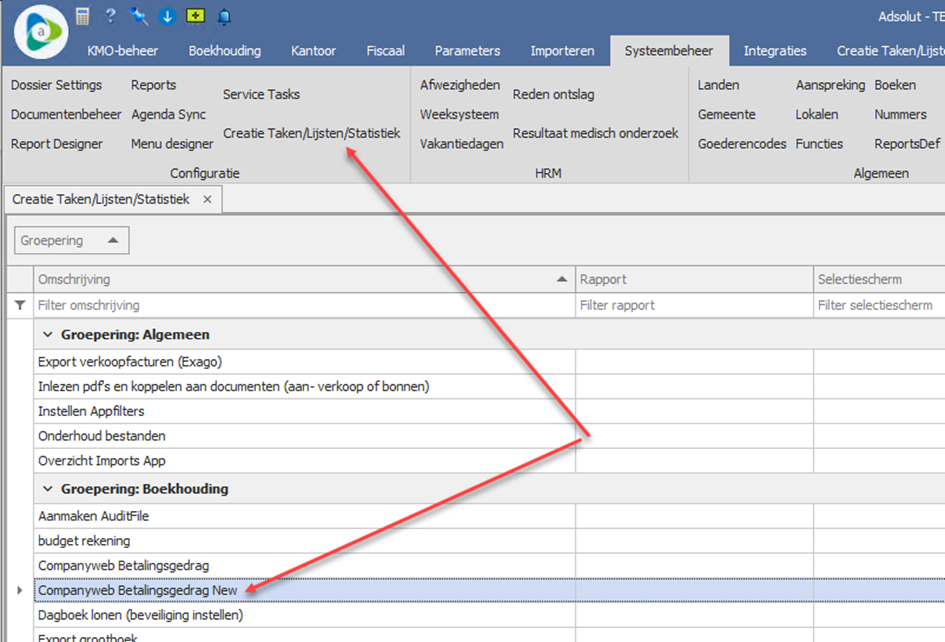Expand the Companyweb Betalingsgedrag New row indicator
Screen dimensions: 945x642
pos(19,590)
